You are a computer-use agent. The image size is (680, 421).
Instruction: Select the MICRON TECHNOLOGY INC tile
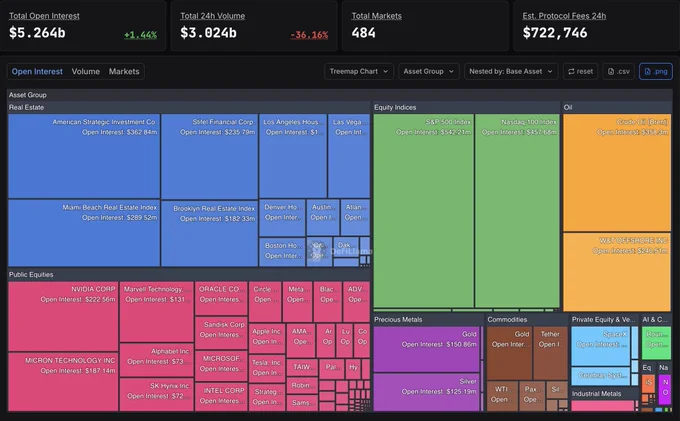(63, 382)
